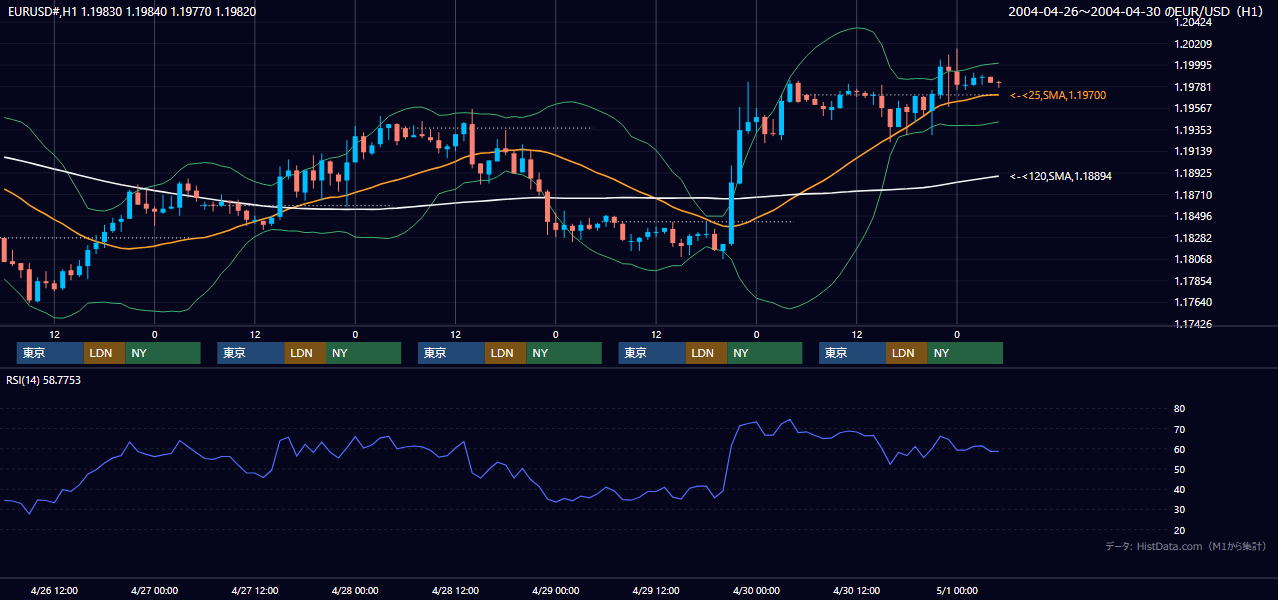Pick RSI axis level 40
This screenshot has width=1278, height=600.
coord(1179,489)
